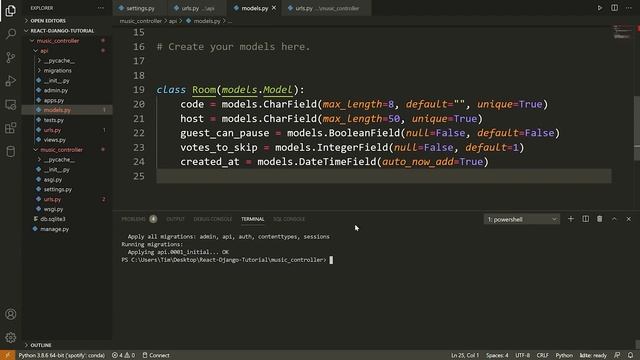Screen dimensions: 640x360
Task: Split the editor to the right
Action: (x=614, y=8)
